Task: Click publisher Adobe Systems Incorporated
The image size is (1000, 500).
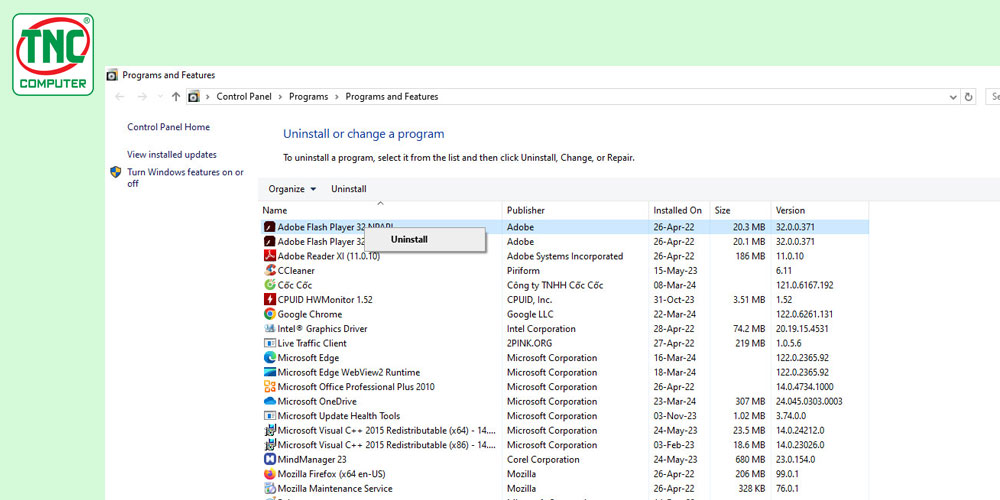Action: pos(565,256)
